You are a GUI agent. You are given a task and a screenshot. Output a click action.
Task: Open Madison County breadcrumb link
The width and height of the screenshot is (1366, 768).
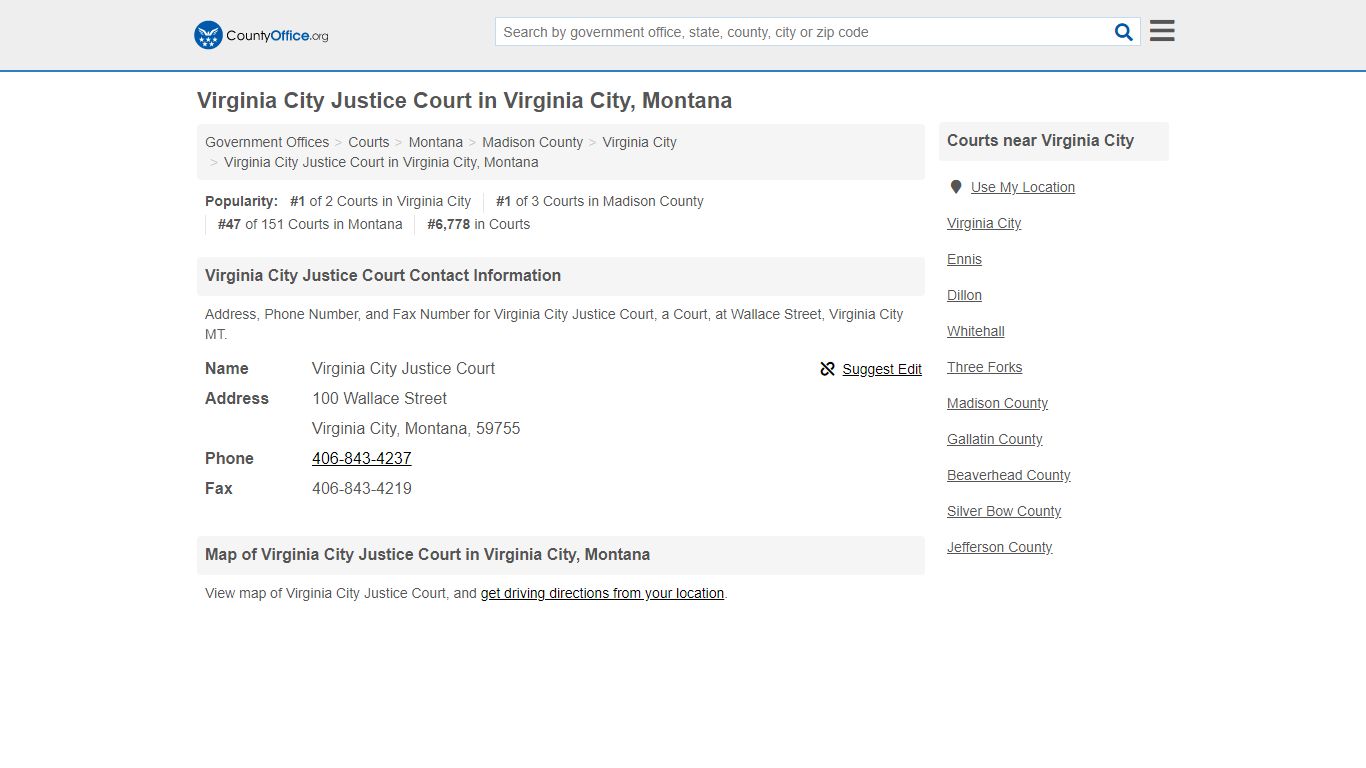(533, 142)
